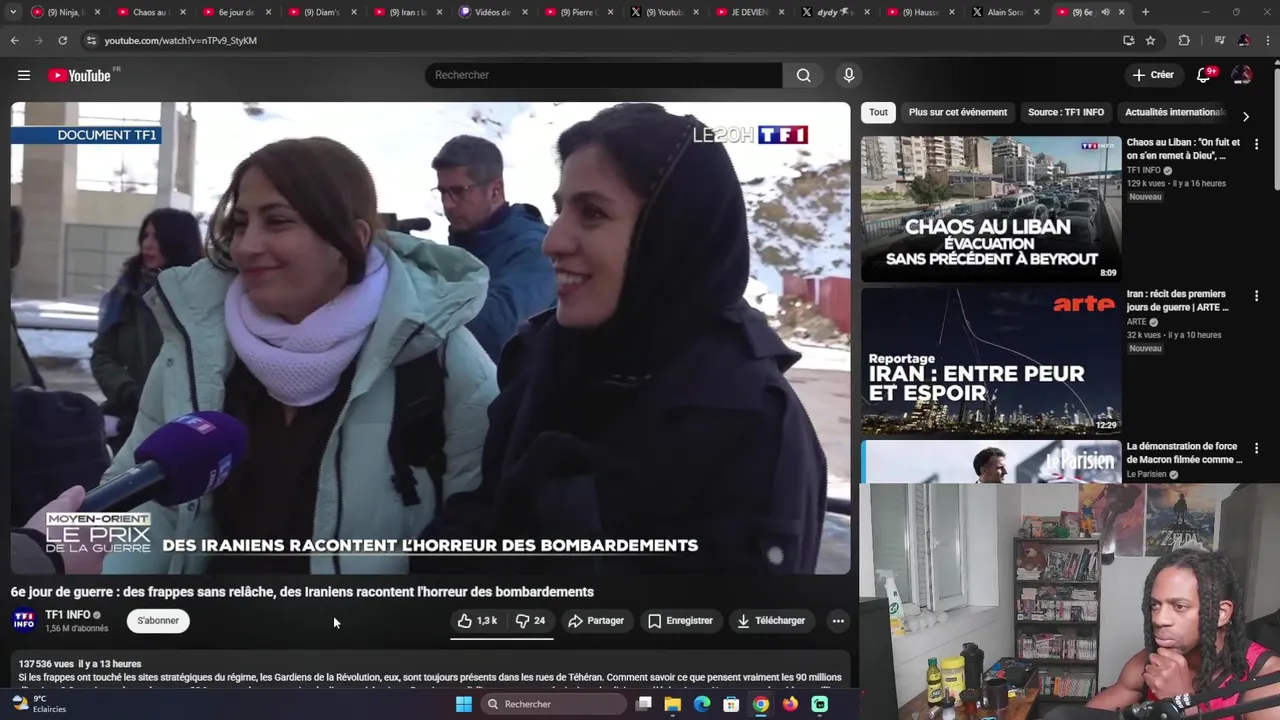Click the Chrome address bar URL
The height and width of the screenshot is (720, 1280).
[x=180, y=41]
